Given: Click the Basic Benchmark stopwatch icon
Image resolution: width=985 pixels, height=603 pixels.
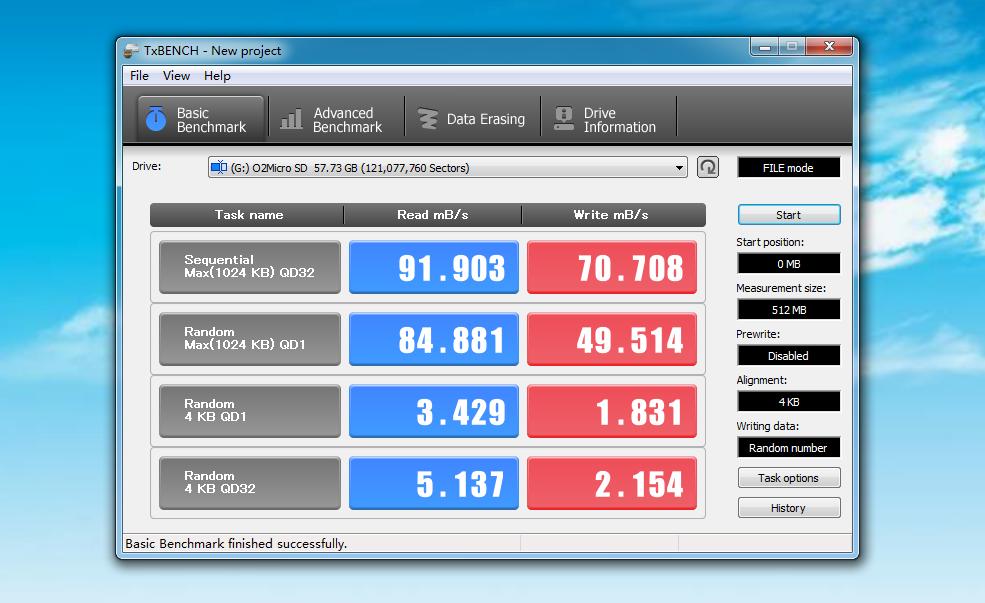Looking at the screenshot, I should [155, 119].
